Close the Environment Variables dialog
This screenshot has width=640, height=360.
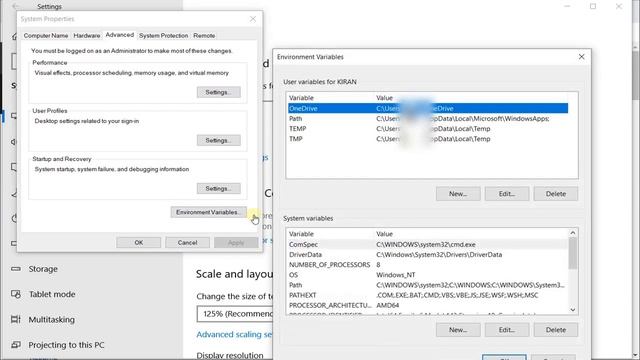[582, 57]
